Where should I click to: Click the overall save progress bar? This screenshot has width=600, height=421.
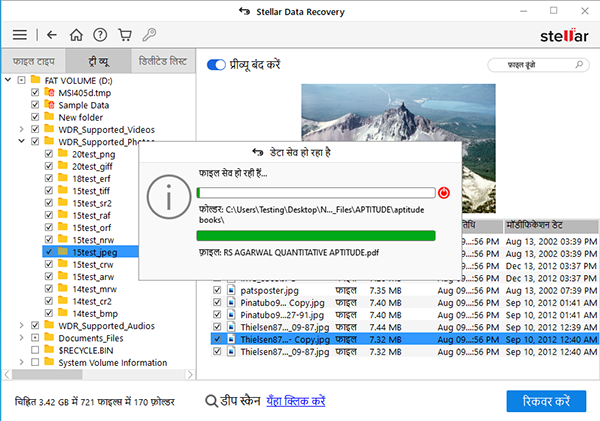[316, 193]
